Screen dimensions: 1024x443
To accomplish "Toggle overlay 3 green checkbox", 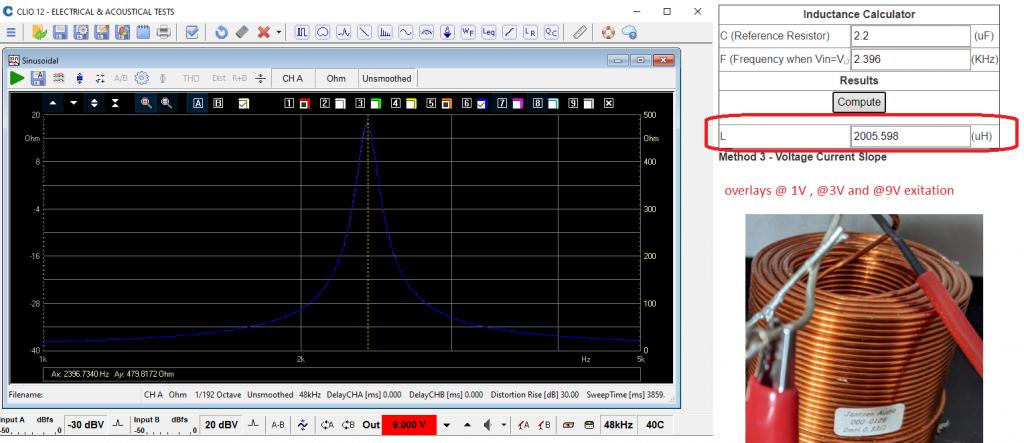I will [375, 104].
